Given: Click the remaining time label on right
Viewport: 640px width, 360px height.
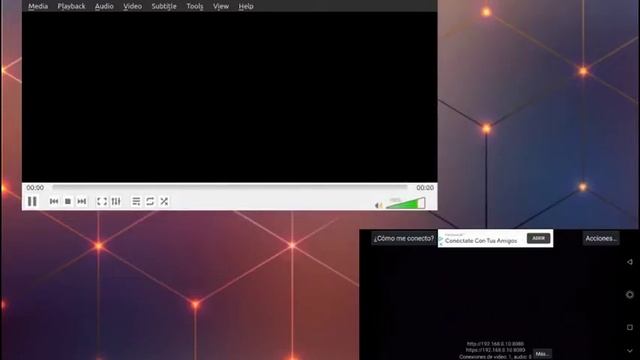Looking at the screenshot, I should click(x=425, y=188).
